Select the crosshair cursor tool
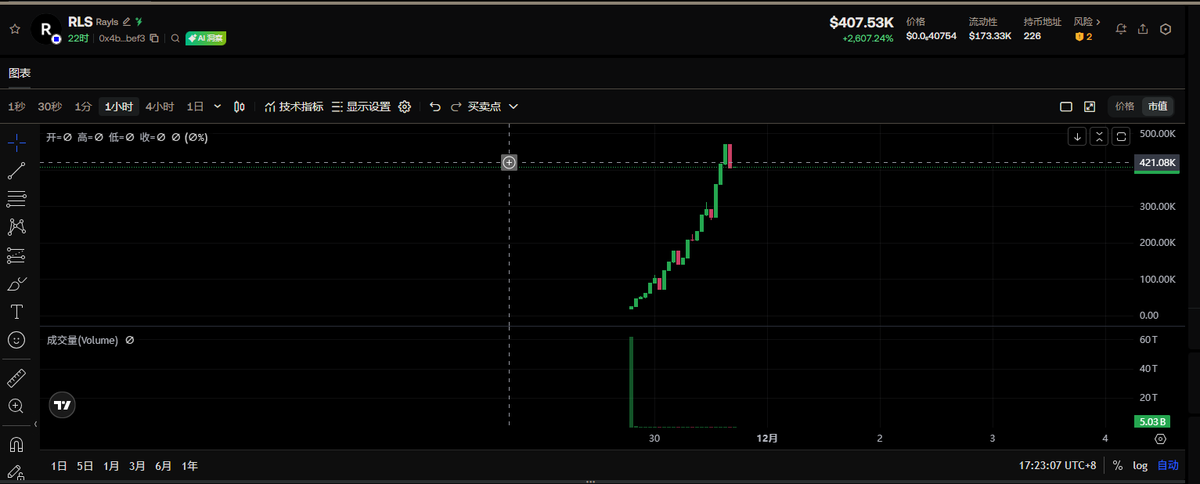Viewport: 1200px width, 484px height. coord(16,142)
